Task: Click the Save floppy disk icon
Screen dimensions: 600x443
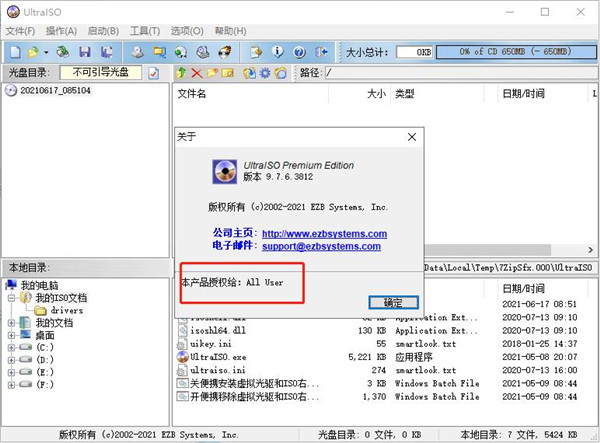Action: (x=85, y=52)
